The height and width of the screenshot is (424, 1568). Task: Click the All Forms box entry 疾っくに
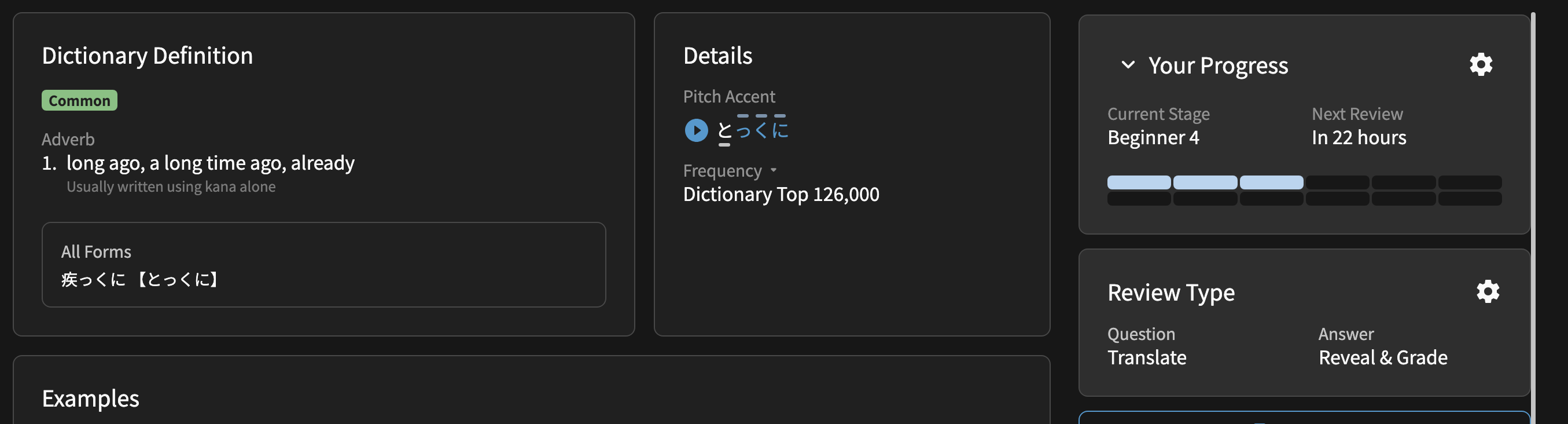coord(94,280)
